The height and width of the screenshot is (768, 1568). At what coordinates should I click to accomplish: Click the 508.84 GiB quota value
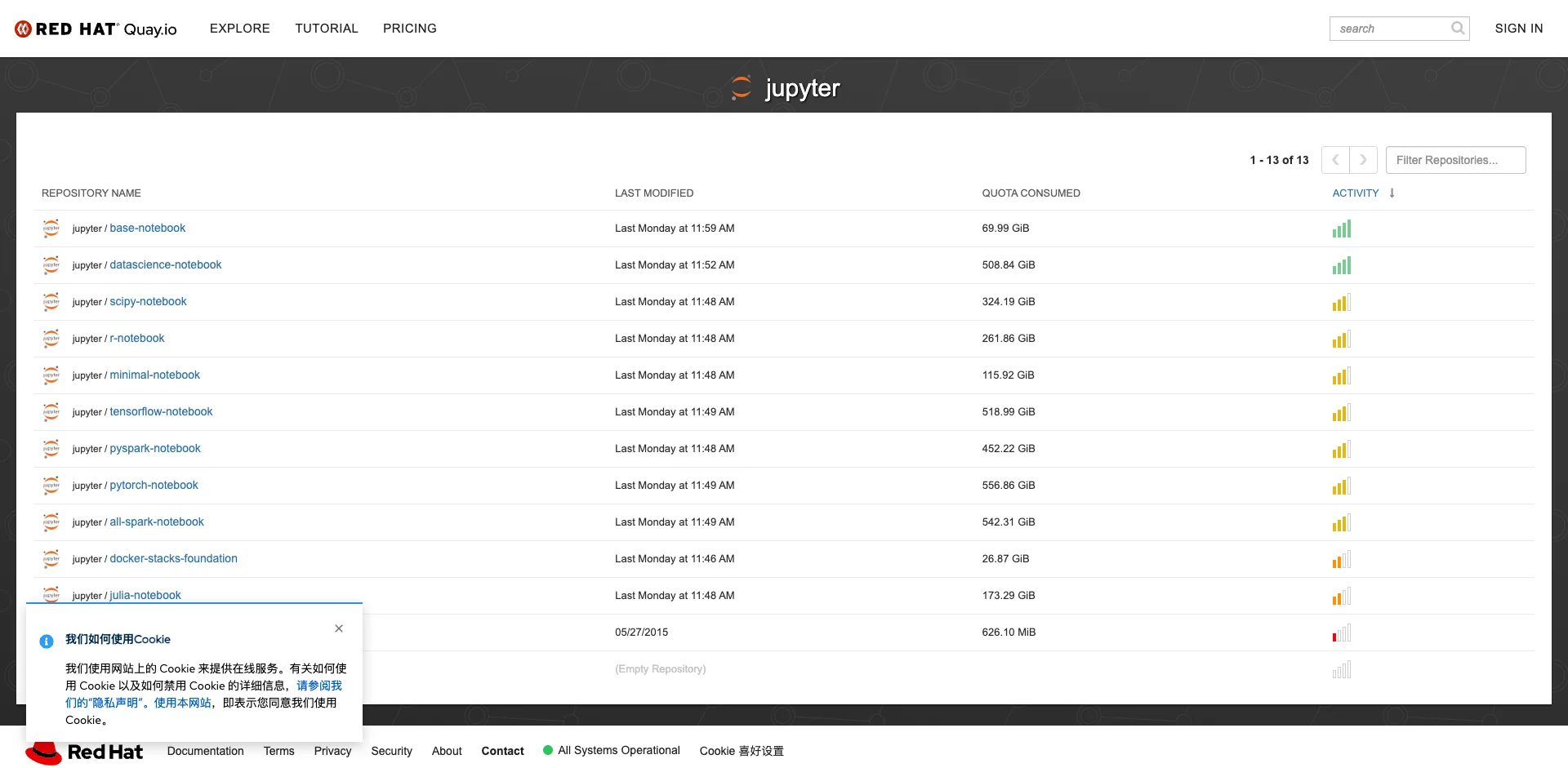[x=1009, y=265]
